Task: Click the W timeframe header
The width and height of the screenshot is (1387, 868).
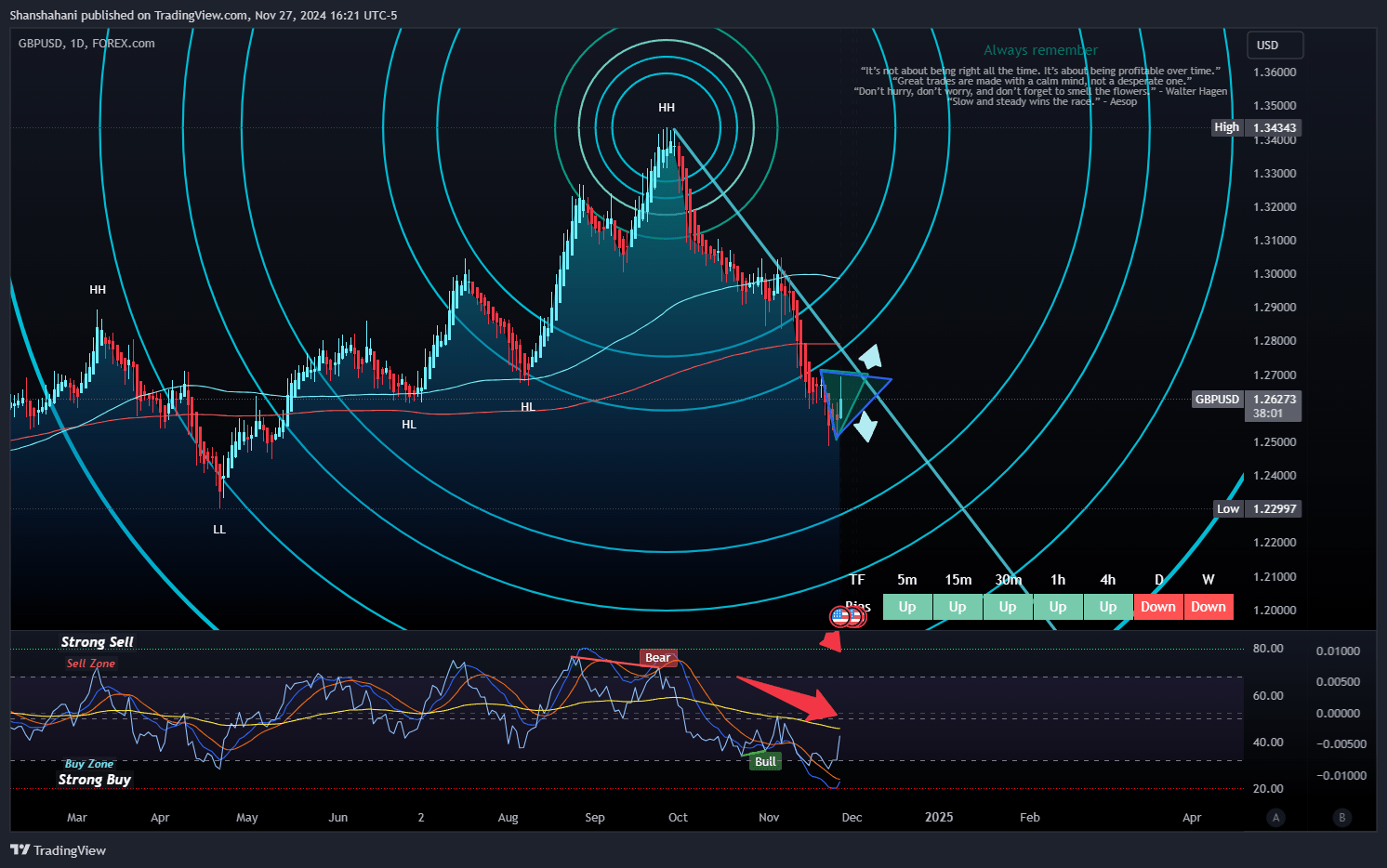Action: (1209, 580)
